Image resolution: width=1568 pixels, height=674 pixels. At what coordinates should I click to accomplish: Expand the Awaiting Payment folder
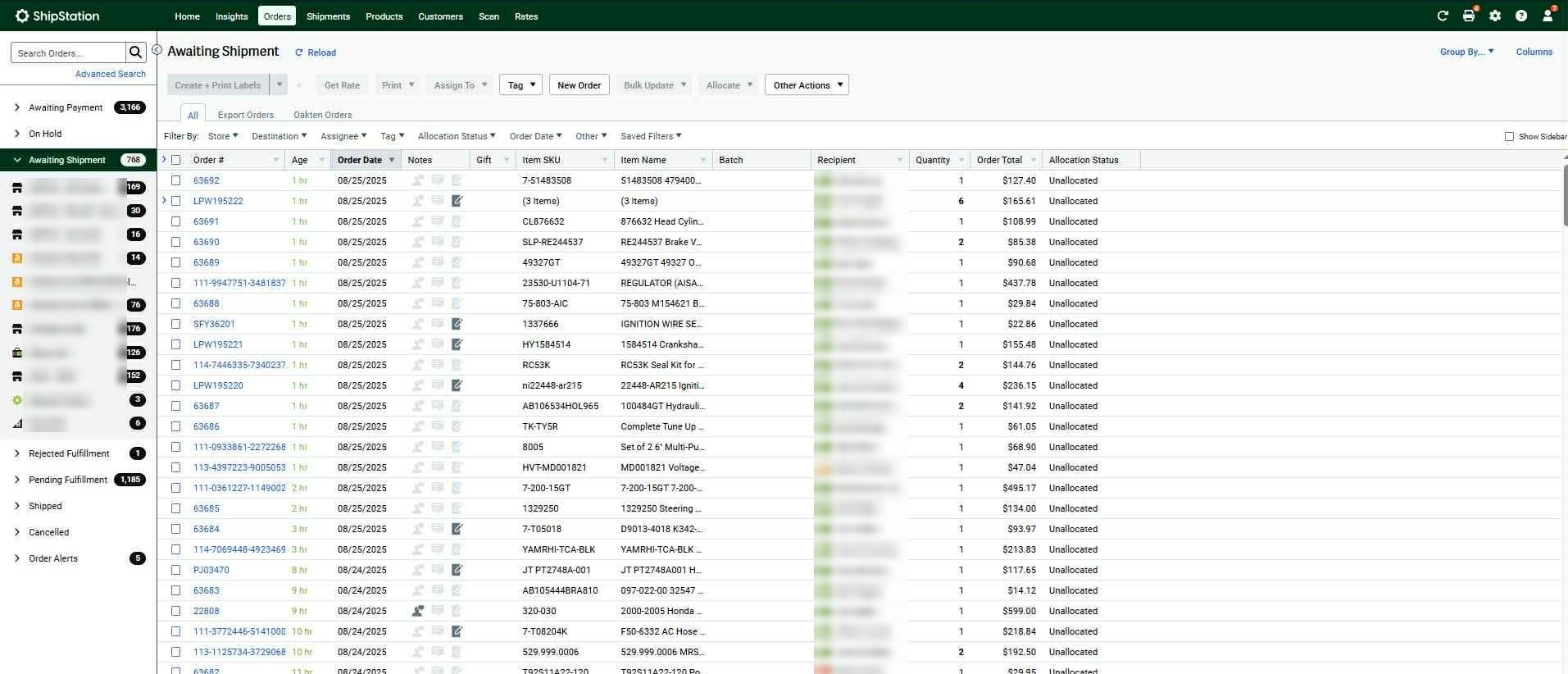(x=17, y=107)
